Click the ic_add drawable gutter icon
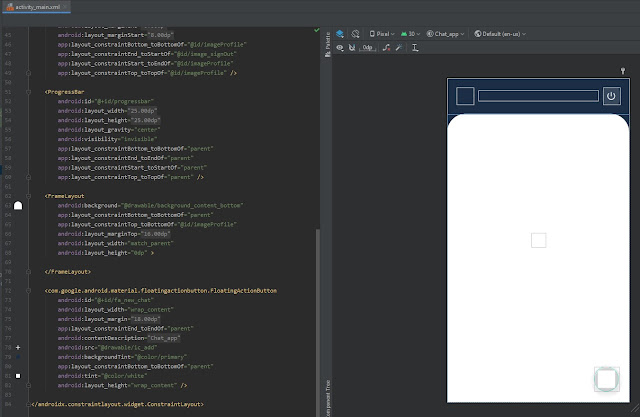Image resolution: width=640 pixels, height=417 pixels. (x=17, y=347)
